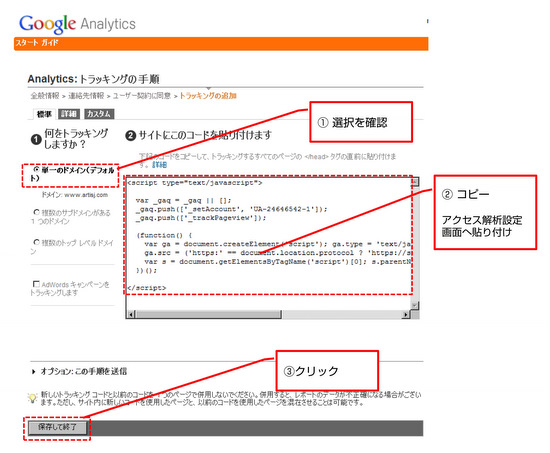Open the 詳細 link below the instructions
The height and width of the screenshot is (453, 550).
coord(160,165)
